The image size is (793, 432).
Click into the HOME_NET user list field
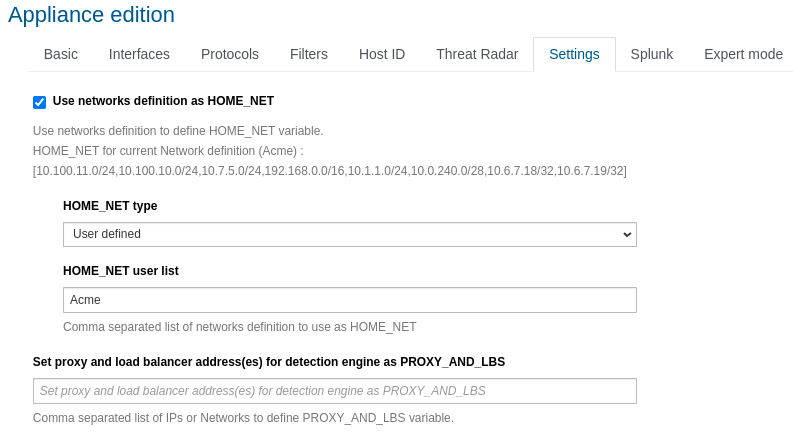[x=350, y=300]
